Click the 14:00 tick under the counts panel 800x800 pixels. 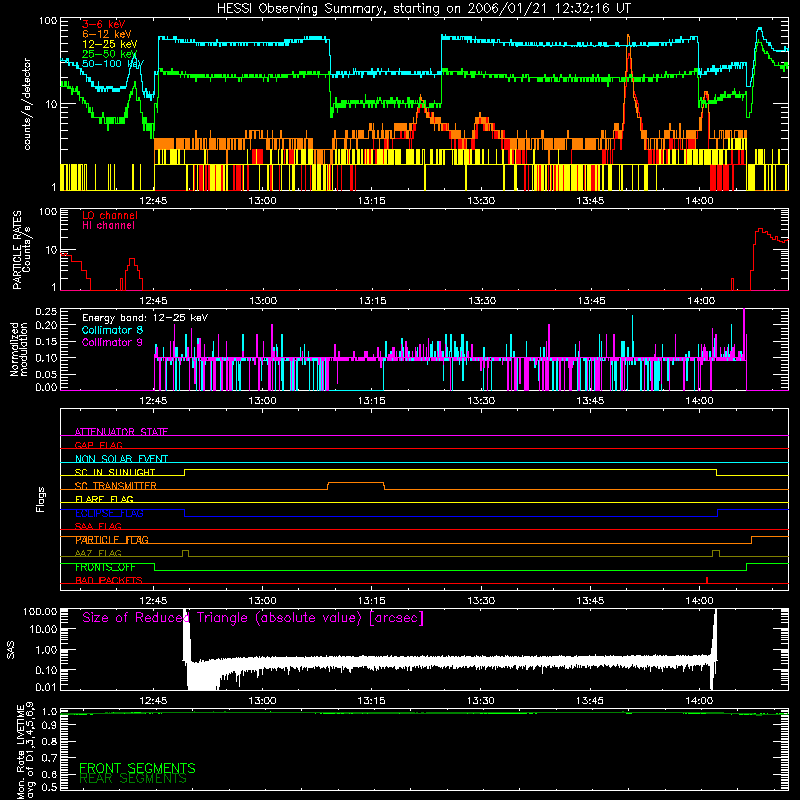point(699,201)
